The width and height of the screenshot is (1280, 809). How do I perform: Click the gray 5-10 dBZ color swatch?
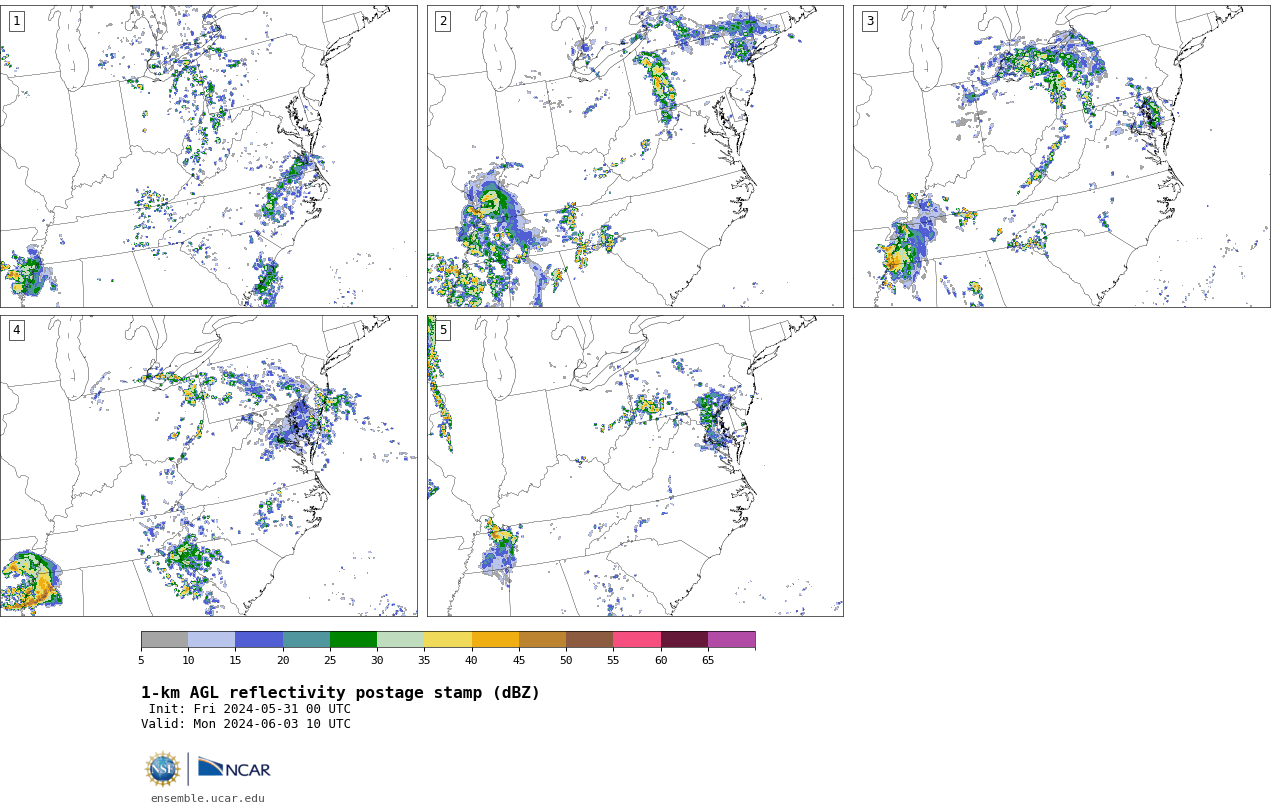coord(164,640)
